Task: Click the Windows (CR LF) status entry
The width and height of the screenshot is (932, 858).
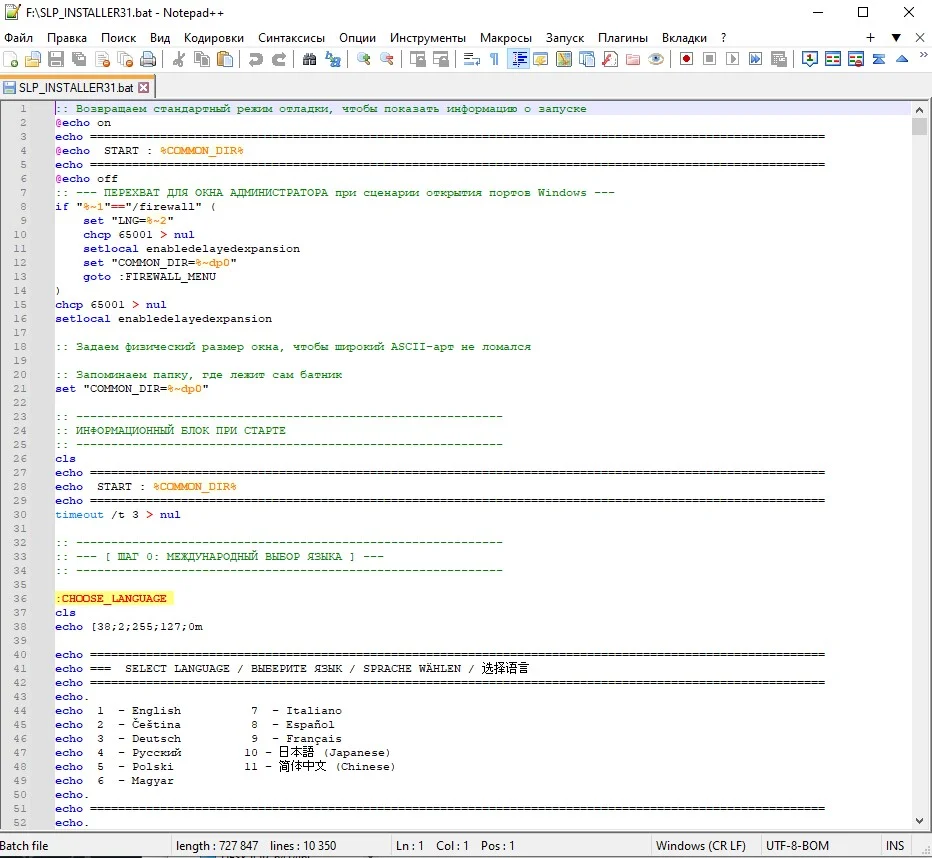Action: point(700,846)
